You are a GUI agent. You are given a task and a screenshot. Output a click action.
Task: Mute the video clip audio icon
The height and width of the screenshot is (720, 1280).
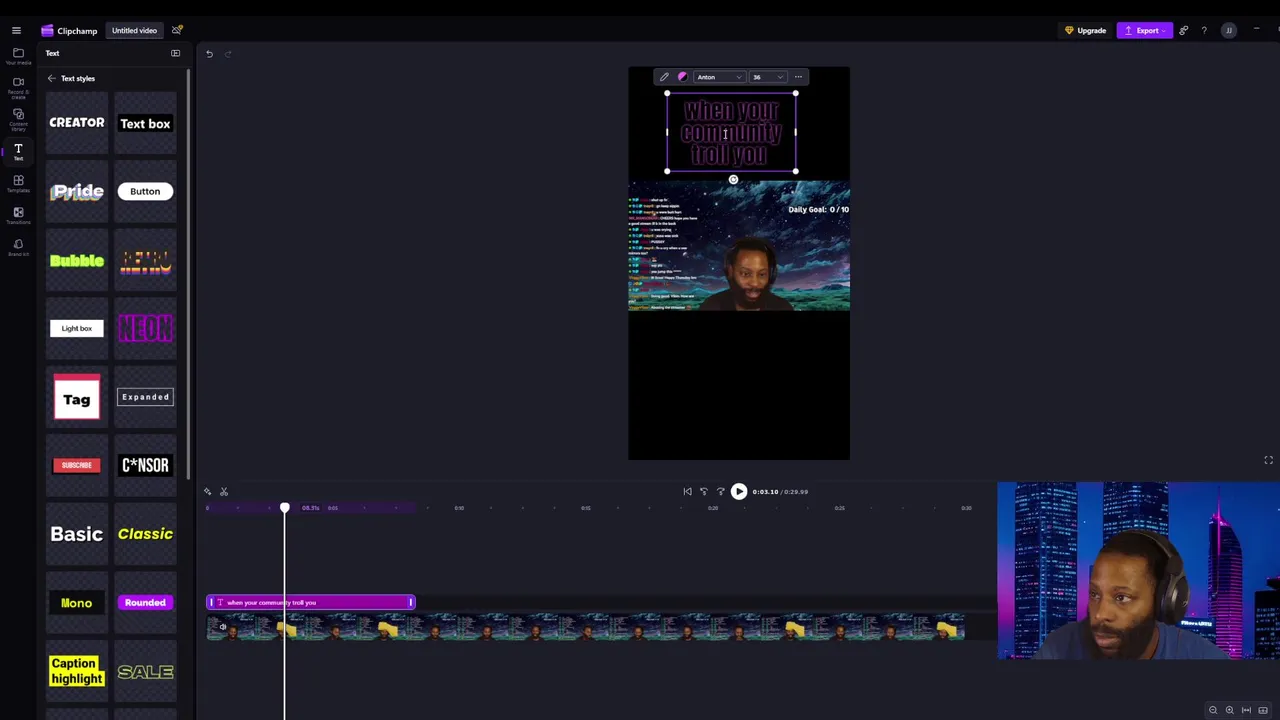[x=223, y=627]
